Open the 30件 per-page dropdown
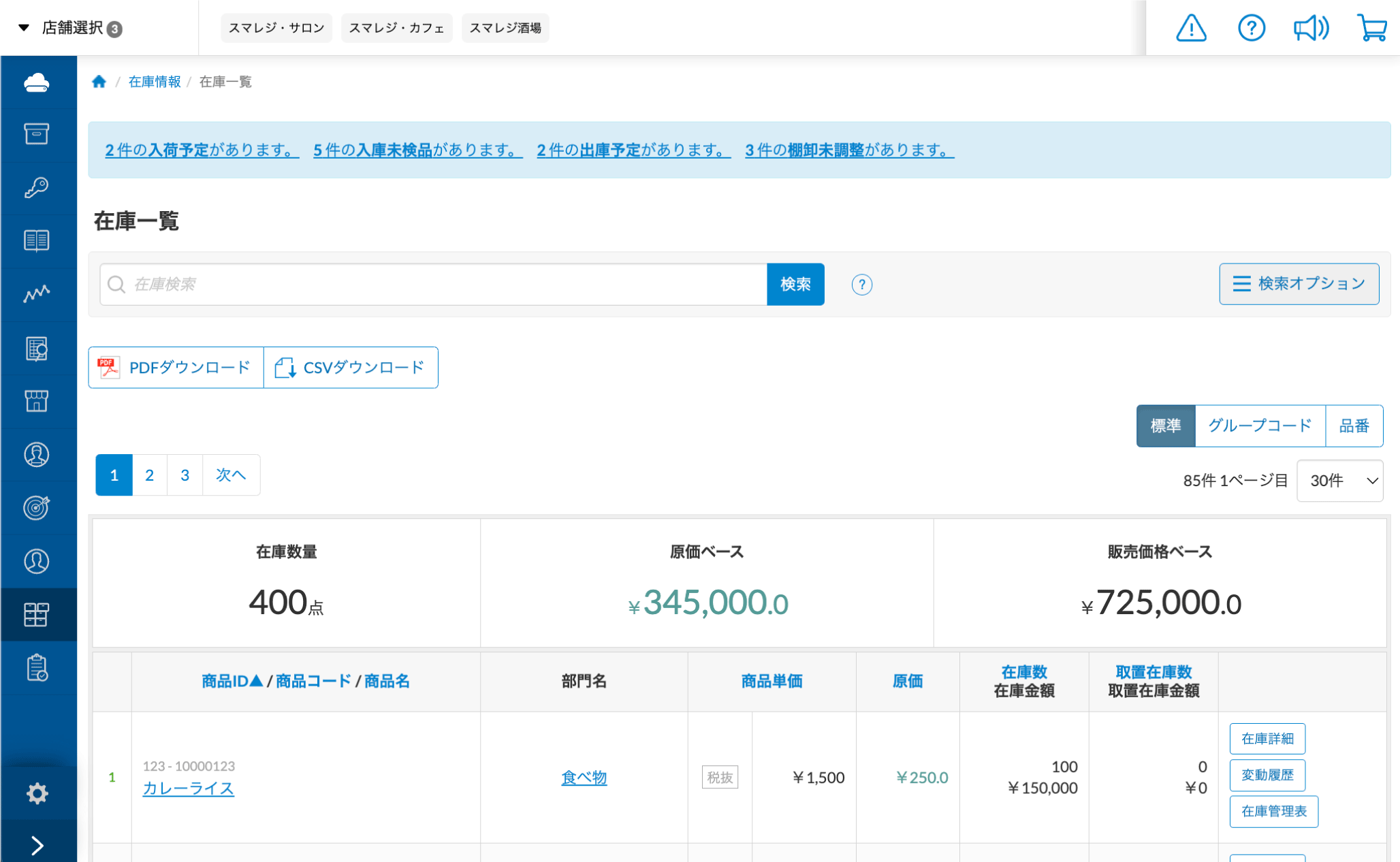Screen dimensions: 1400x862 (1339, 481)
